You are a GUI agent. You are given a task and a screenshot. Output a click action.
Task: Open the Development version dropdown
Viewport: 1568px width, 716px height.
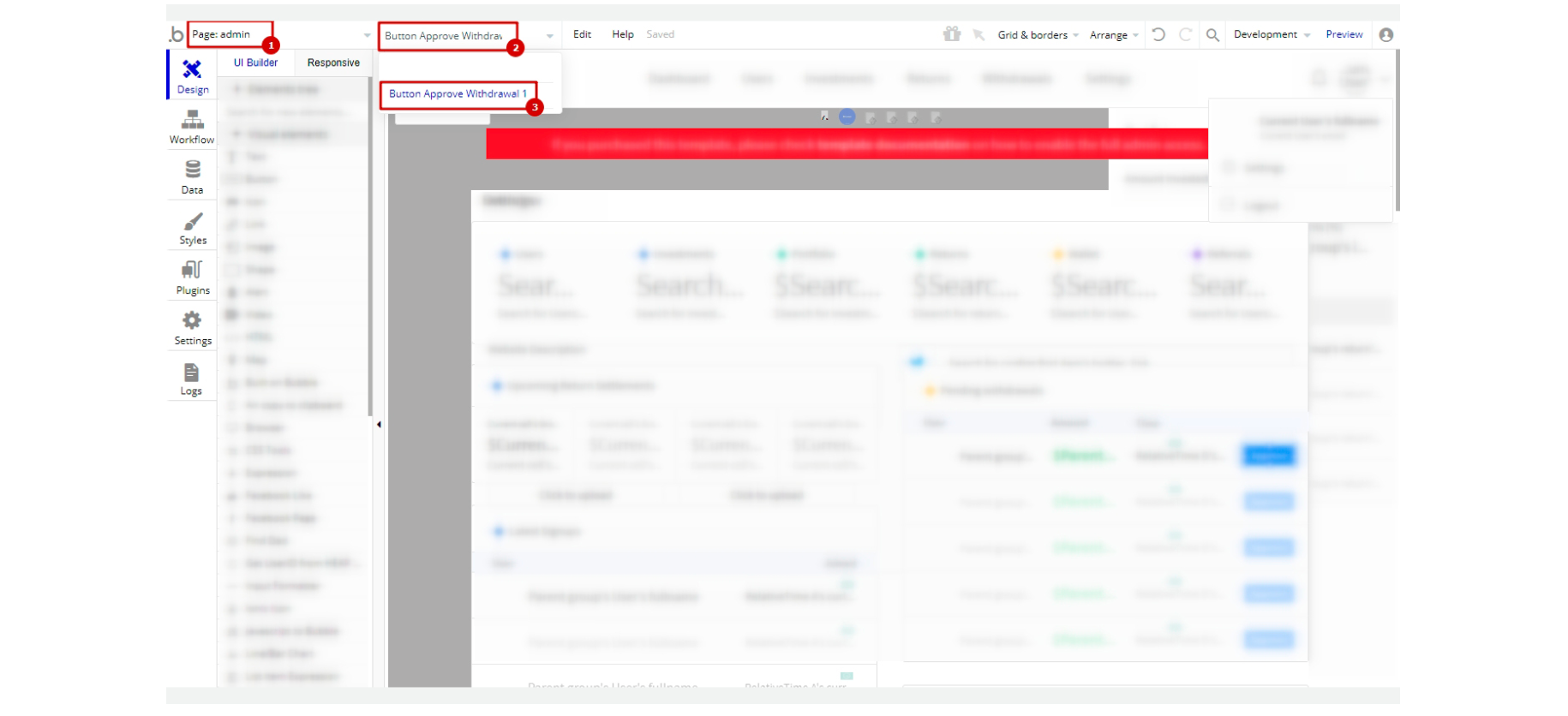coord(1272,34)
